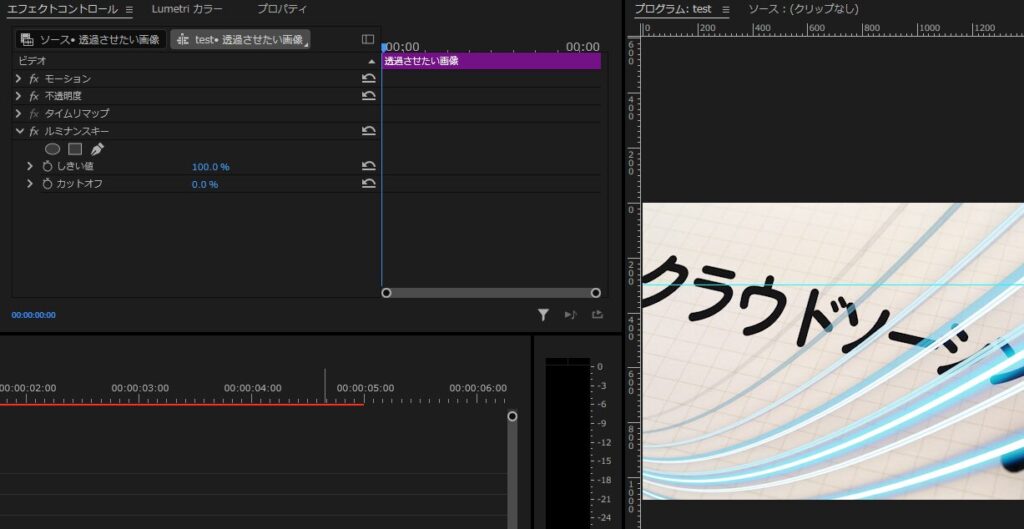Click the purple 透過させたい画像 clip bar
1024x529 pixels.
pyautogui.click(x=490, y=61)
